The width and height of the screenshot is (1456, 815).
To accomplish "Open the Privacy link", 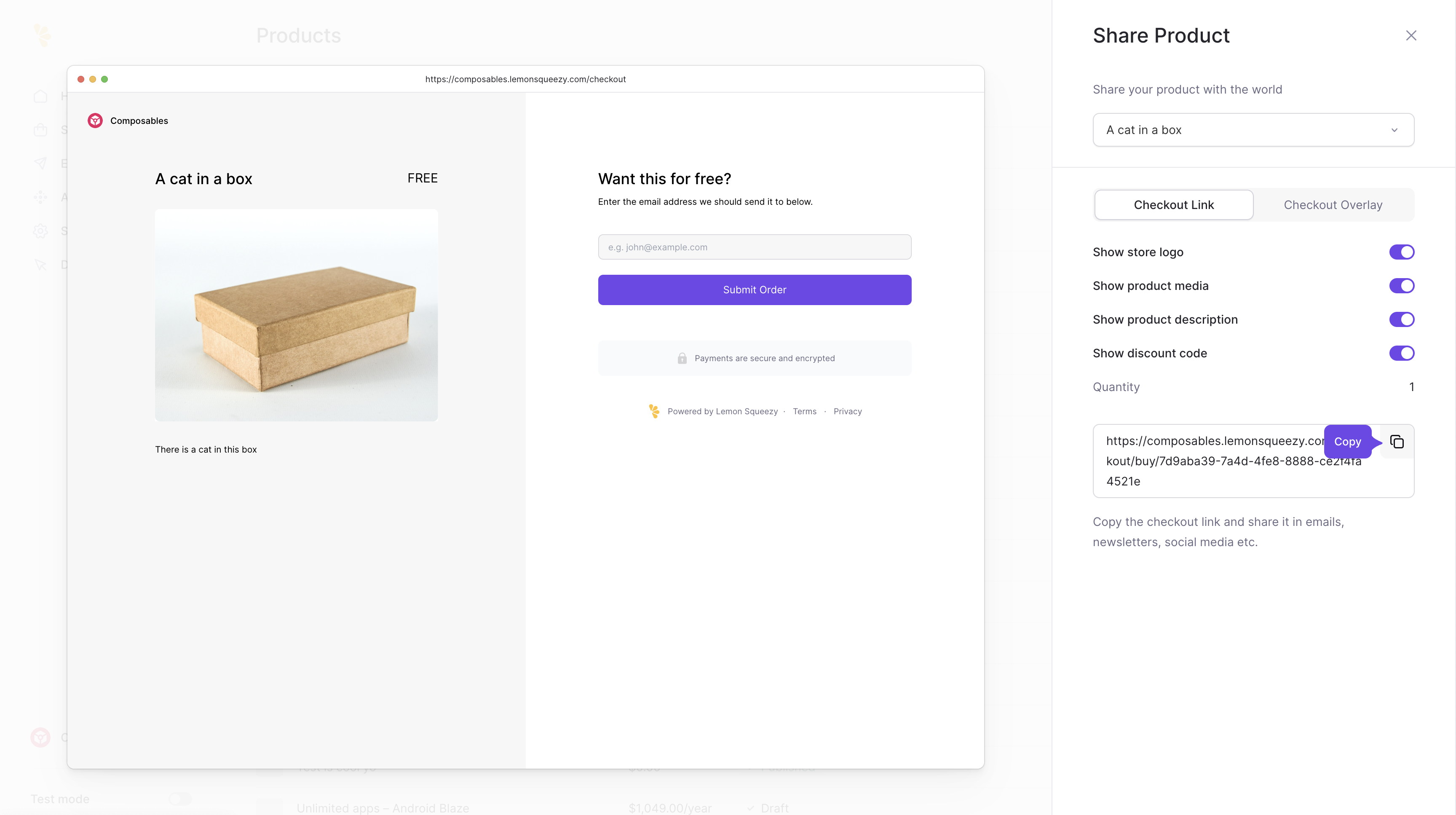I will pyautogui.click(x=847, y=411).
